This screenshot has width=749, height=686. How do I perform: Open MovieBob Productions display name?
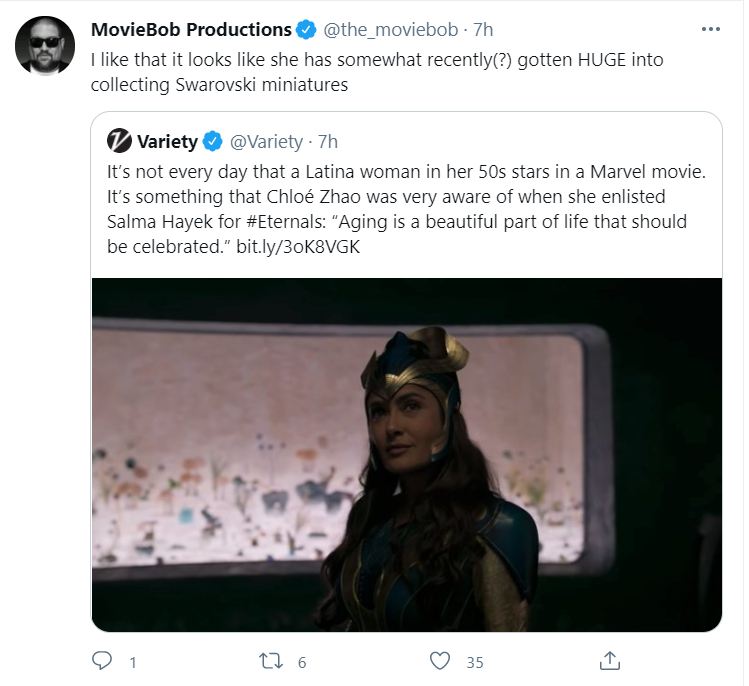[191, 30]
